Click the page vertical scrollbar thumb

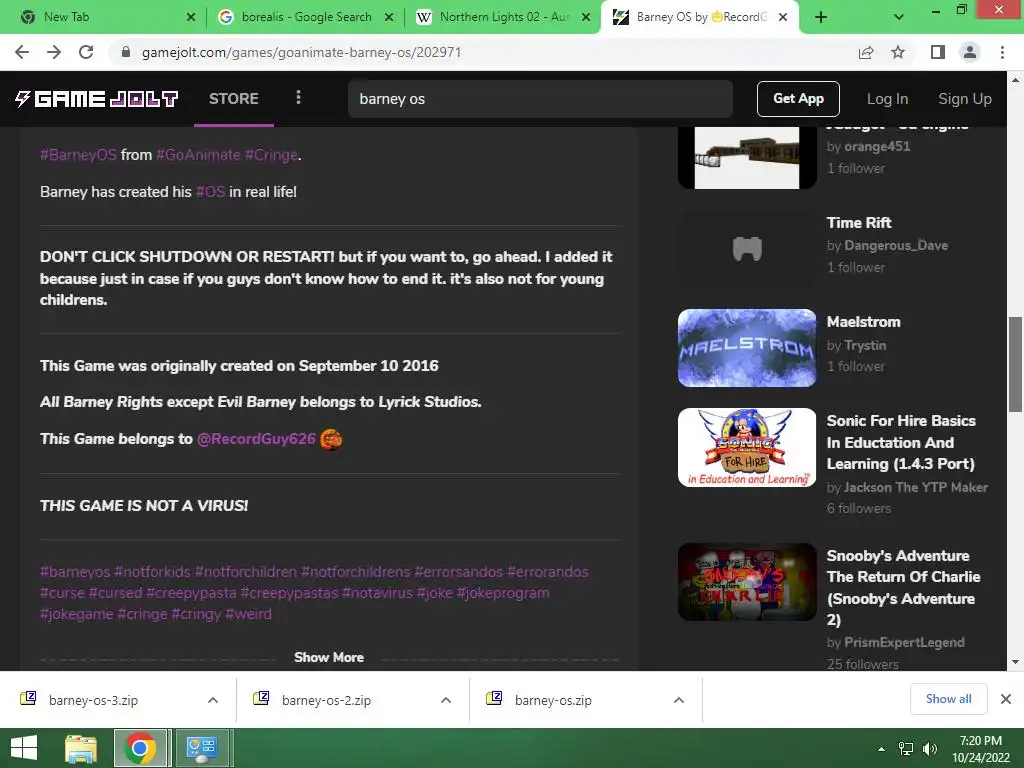click(1015, 364)
